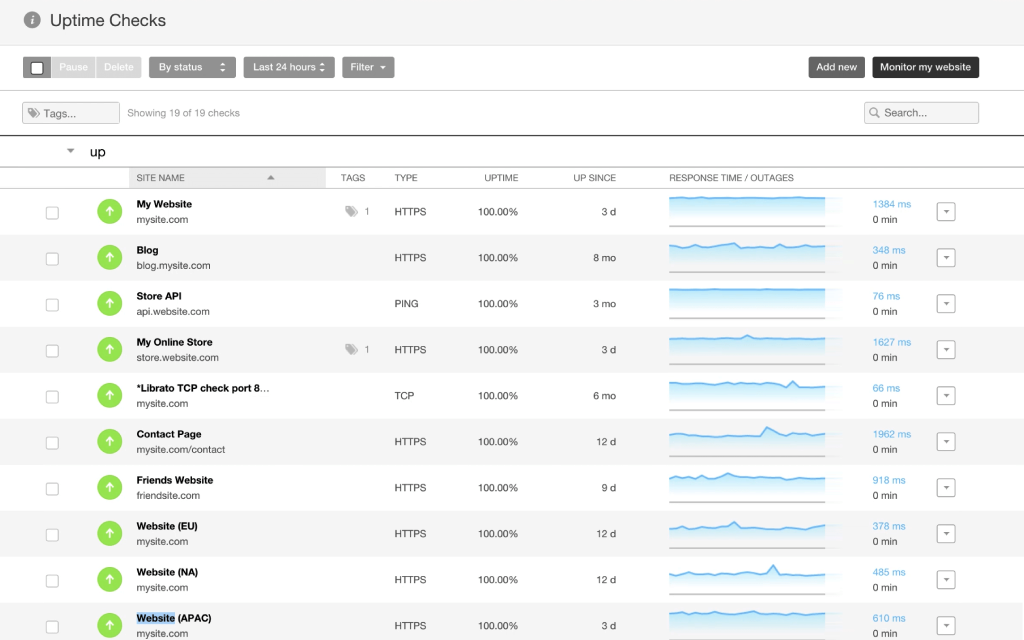Click the green status arrow for Store API

pyautogui.click(x=109, y=303)
